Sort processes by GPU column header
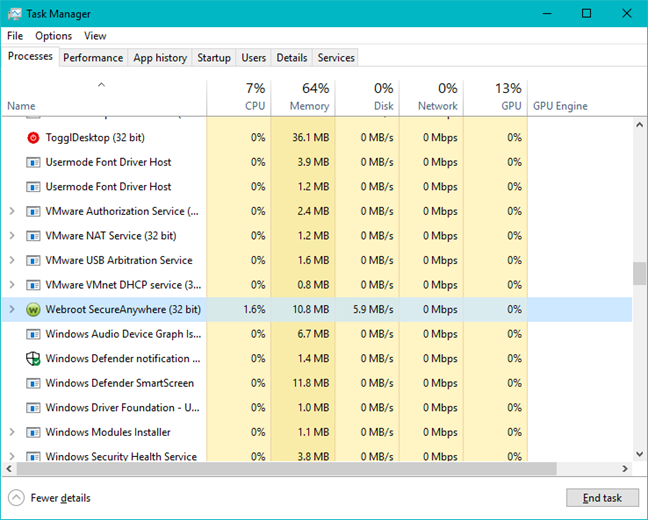 coord(496,98)
